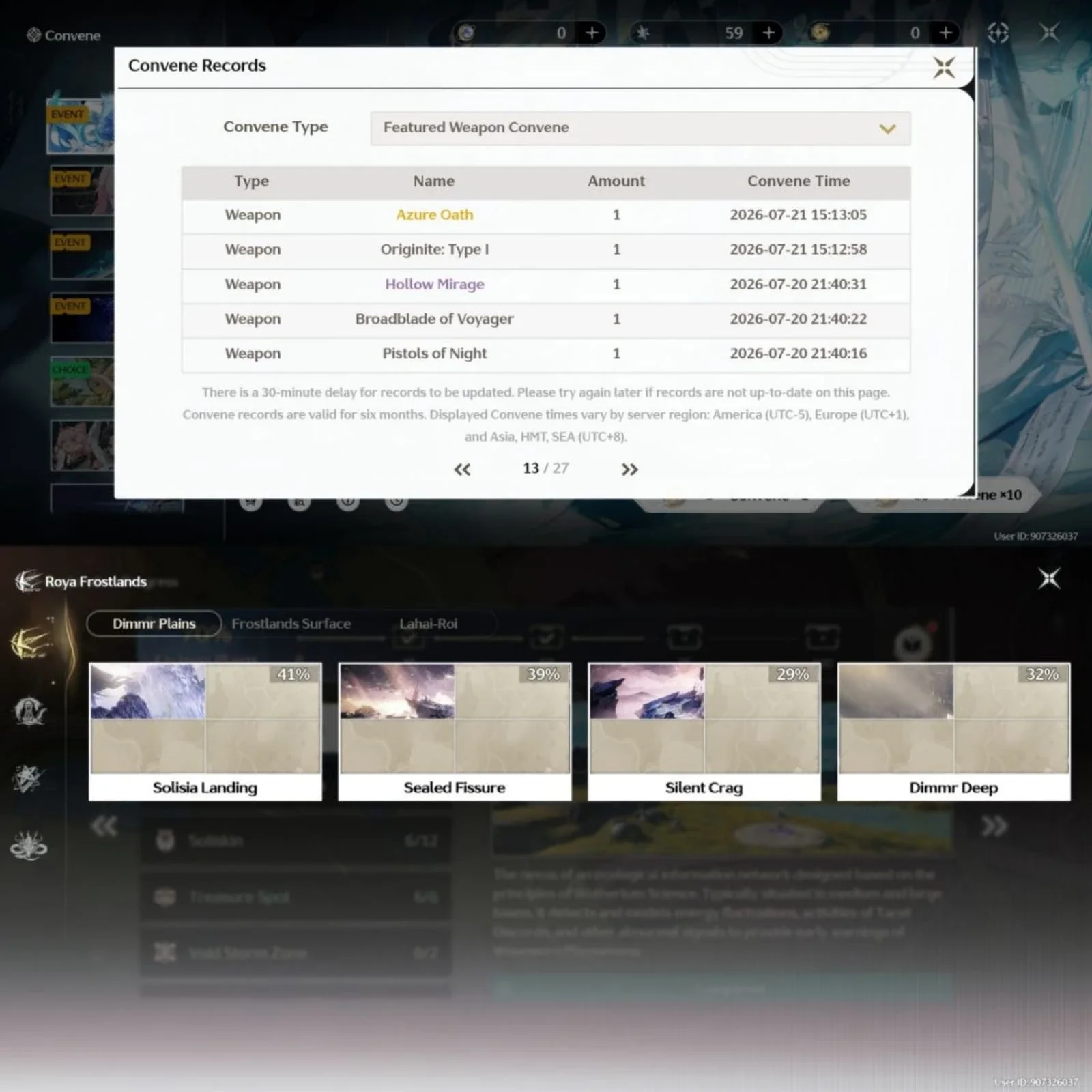Viewport: 1092px width, 1092px height.
Task: Close the Roya Frostlands panel
Action: 1049,578
